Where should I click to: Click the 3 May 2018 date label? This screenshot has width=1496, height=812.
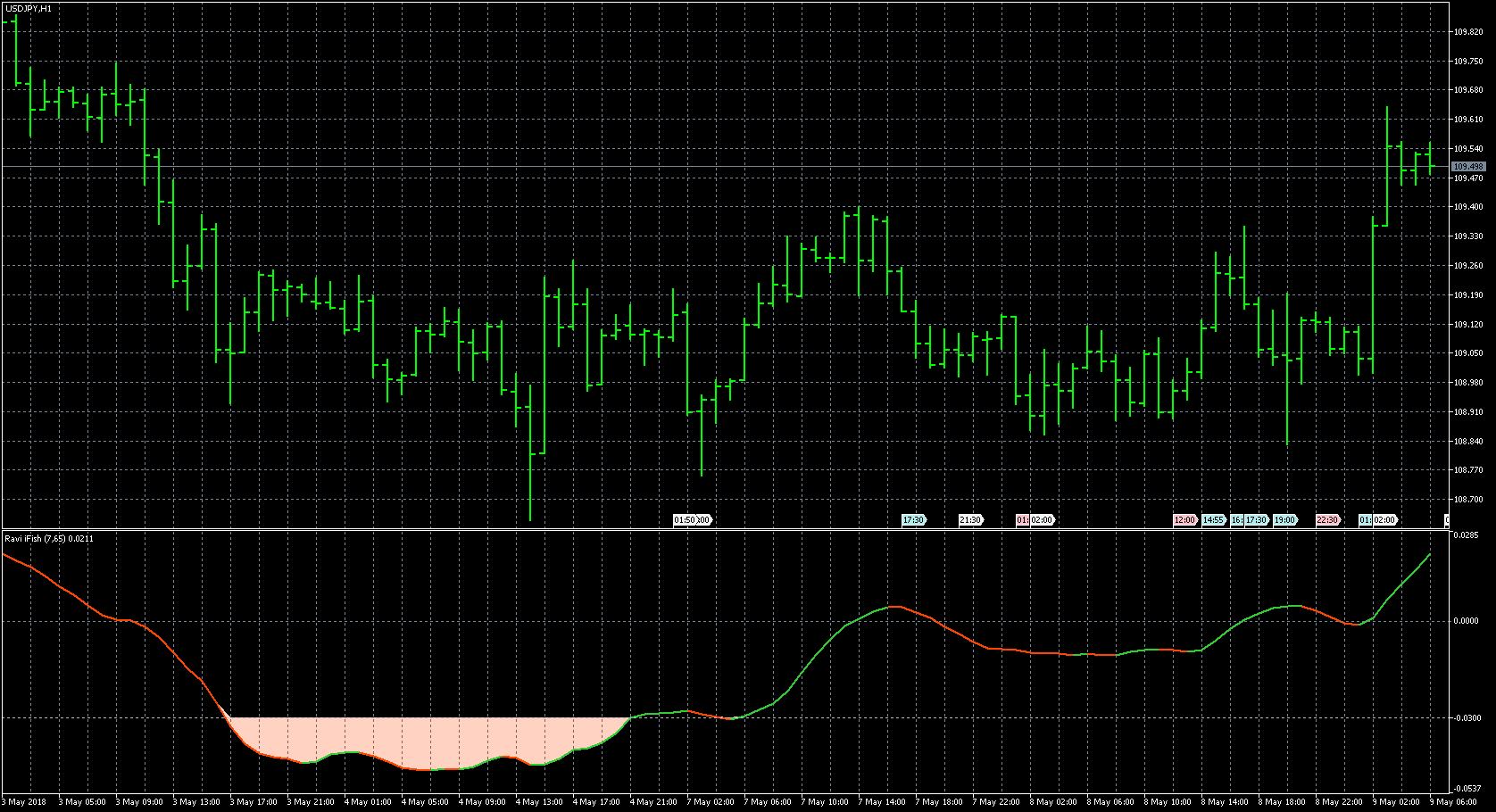(25, 802)
